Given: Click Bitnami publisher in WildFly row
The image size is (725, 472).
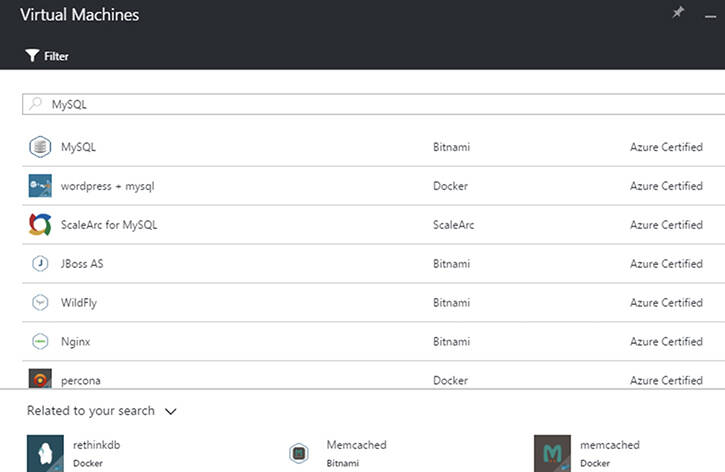Looking at the screenshot, I should [x=451, y=302].
